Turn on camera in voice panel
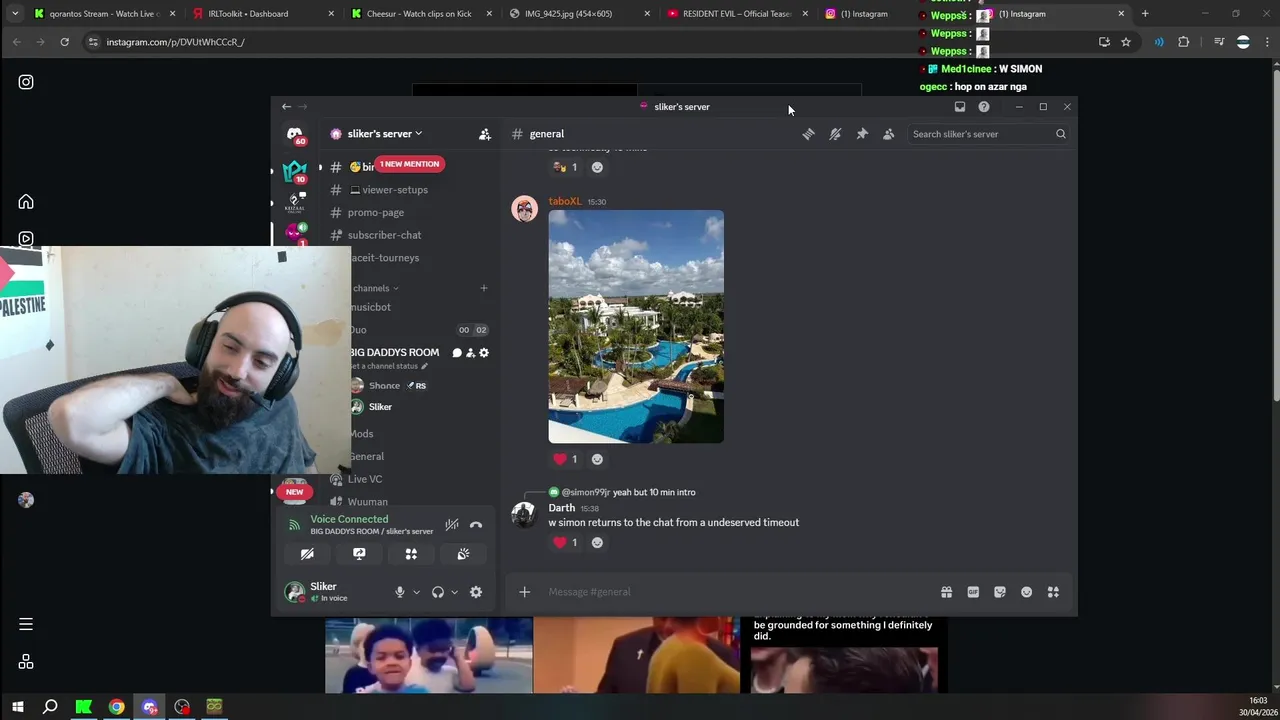 point(307,554)
